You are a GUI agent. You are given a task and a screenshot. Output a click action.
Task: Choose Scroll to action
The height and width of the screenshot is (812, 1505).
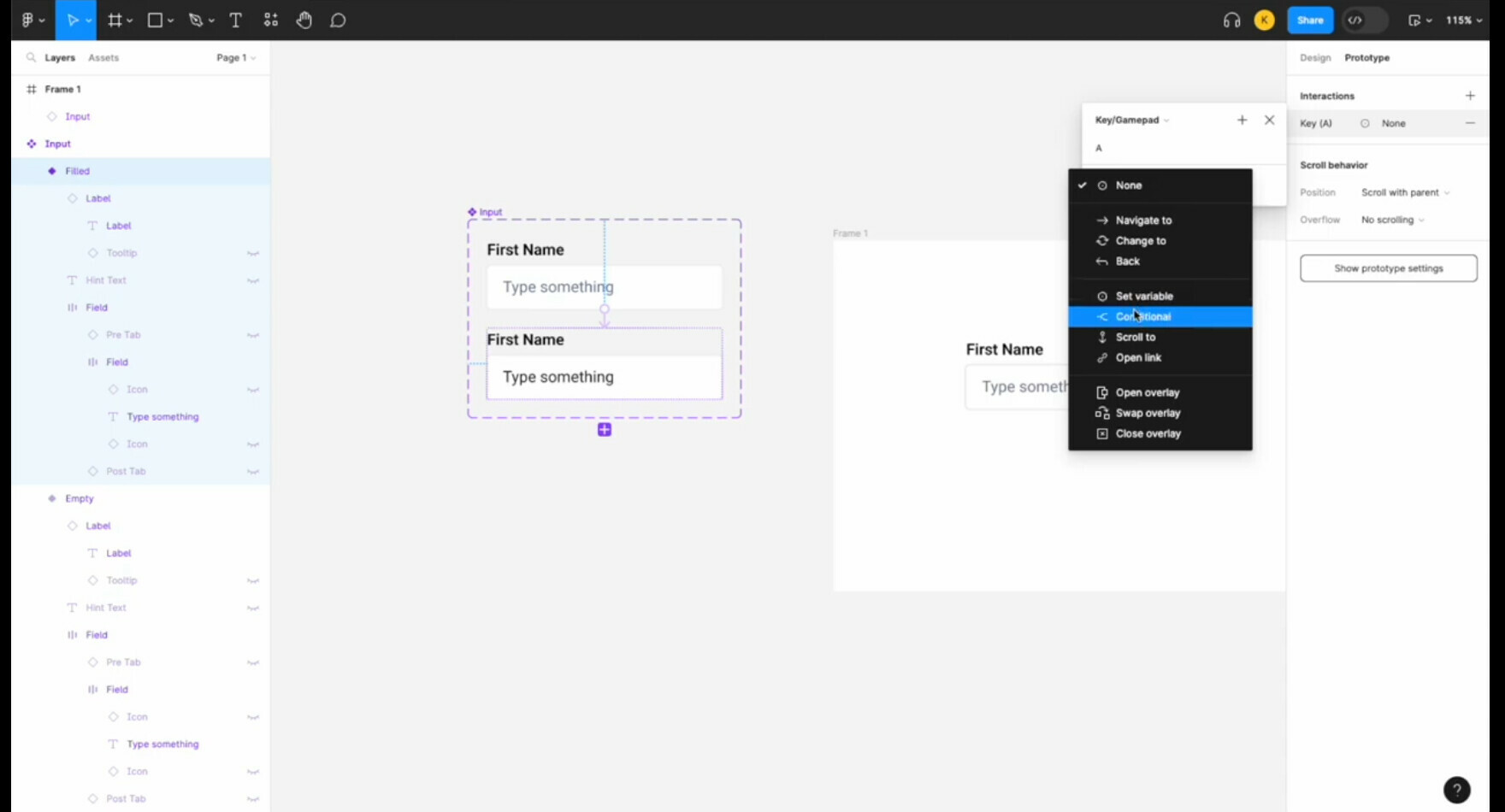click(x=1160, y=338)
